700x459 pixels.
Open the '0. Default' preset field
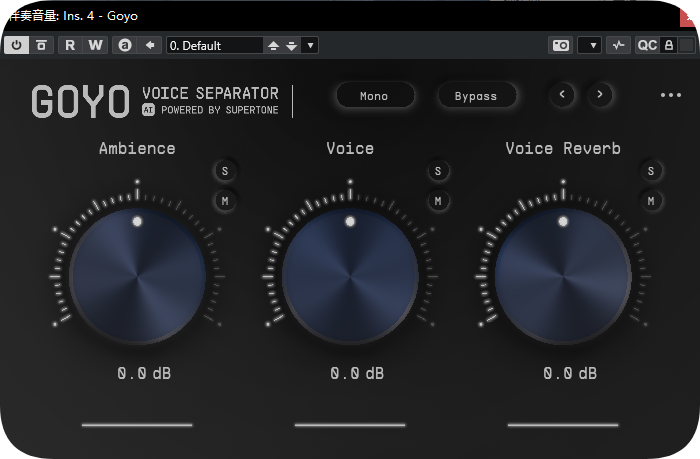click(215, 45)
